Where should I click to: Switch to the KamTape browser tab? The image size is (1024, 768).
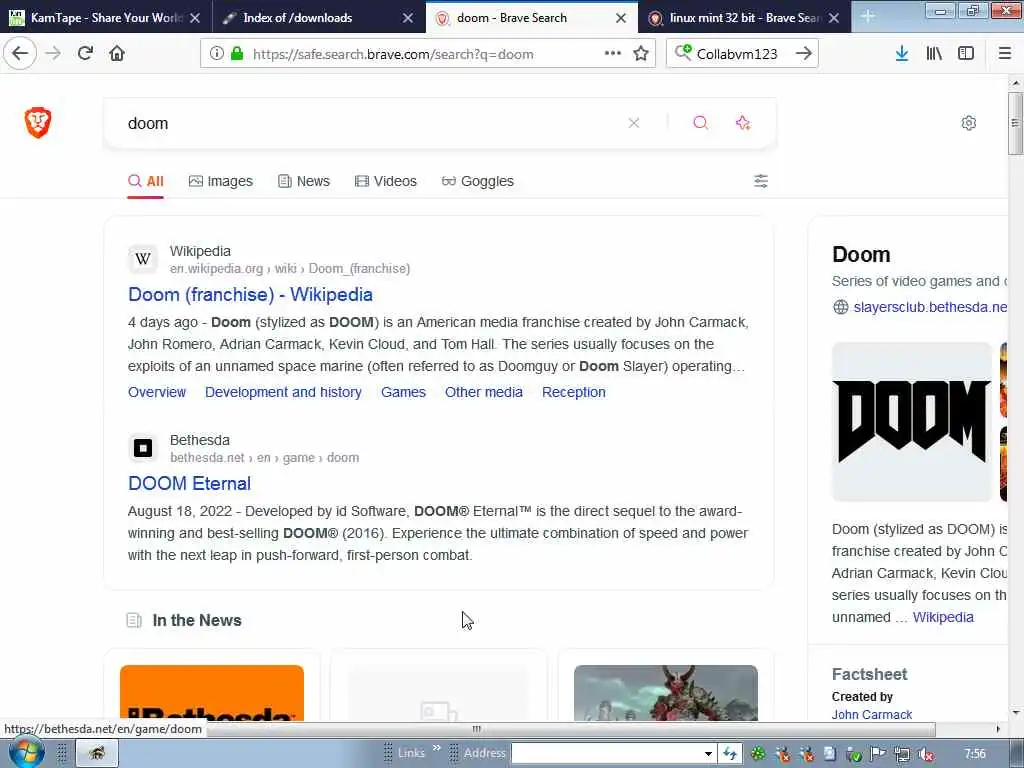pyautogui.click(x=106, y=18)
